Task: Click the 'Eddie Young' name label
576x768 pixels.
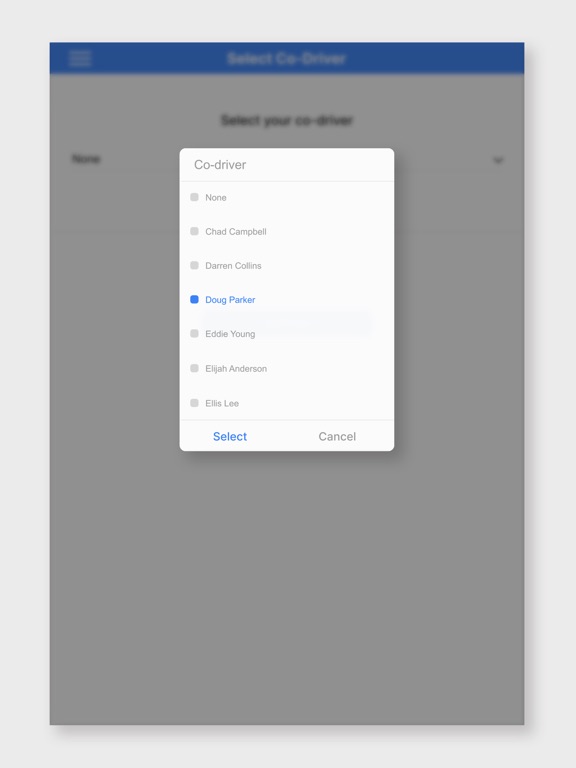Action: point(230,334)
